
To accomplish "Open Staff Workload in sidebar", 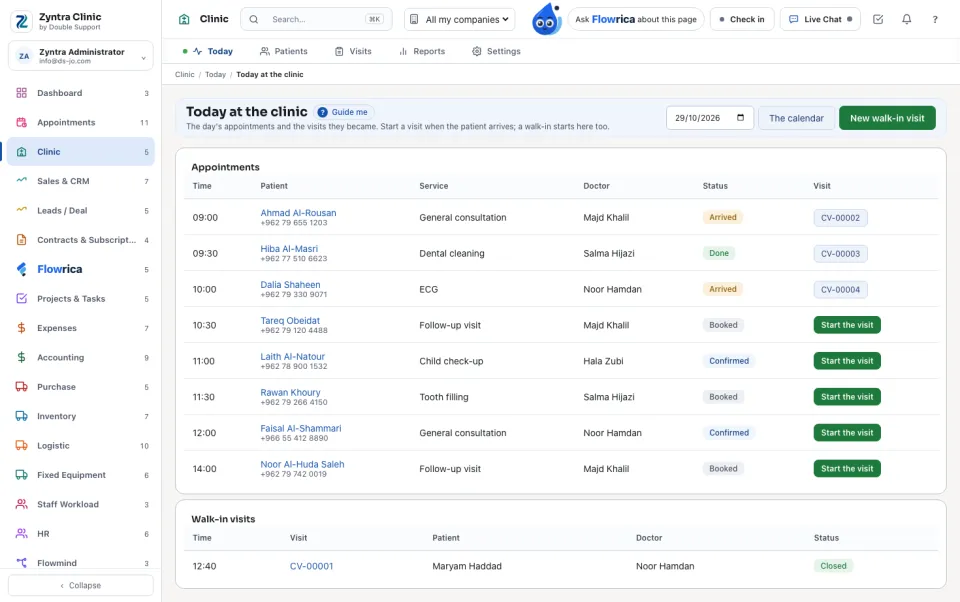I will click(81, 505).
